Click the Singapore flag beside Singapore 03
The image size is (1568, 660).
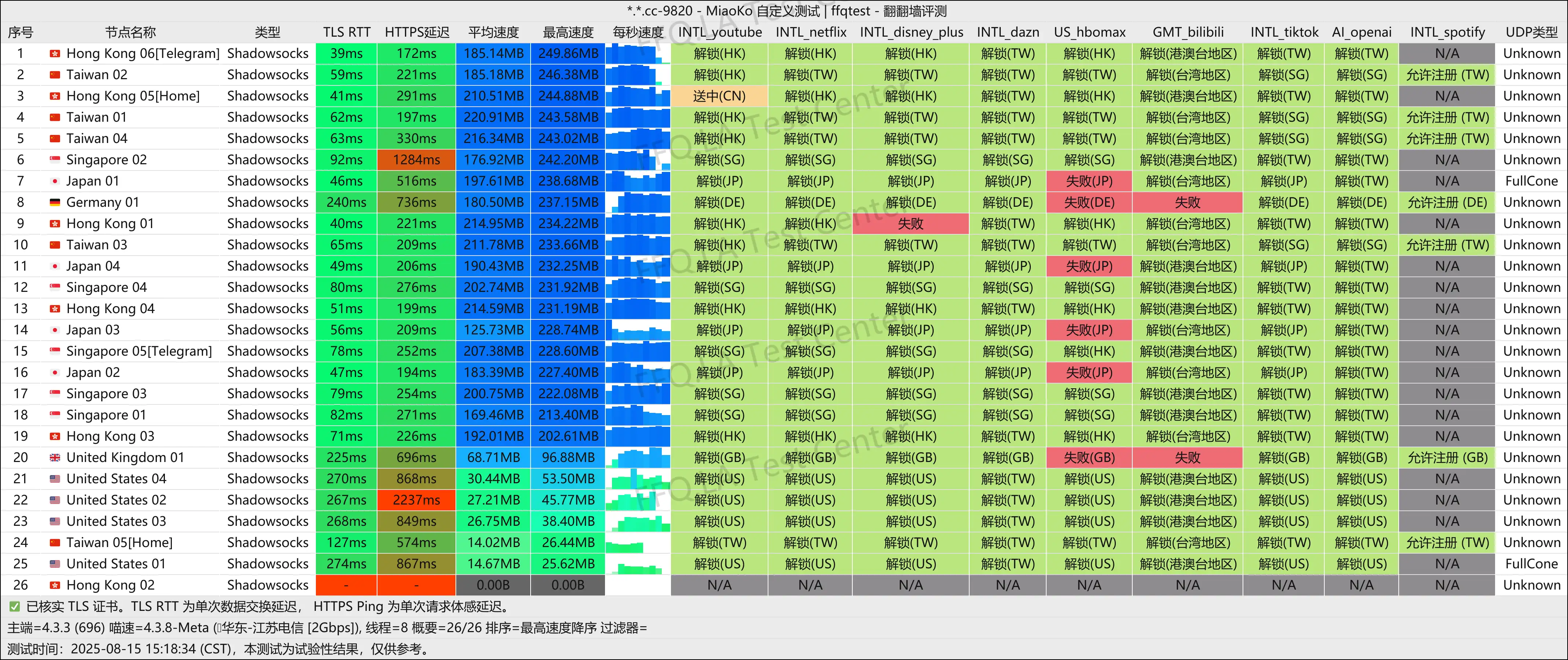(x=55, y=394)
